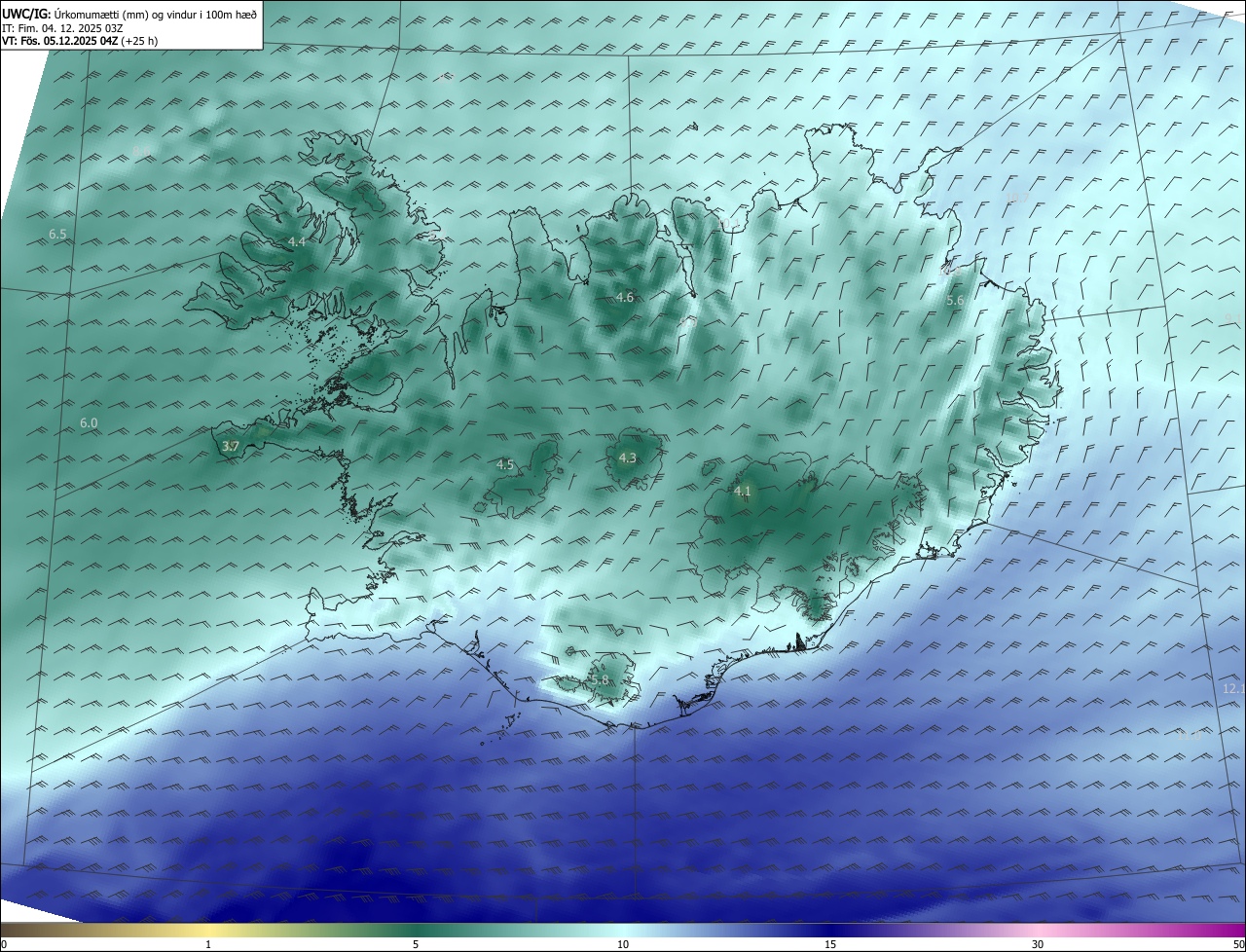Image resolution: width=1246 pixels, height=952 pixels.
Task: Click the 12.1 value label on the map
Action: pos(1233,688)
